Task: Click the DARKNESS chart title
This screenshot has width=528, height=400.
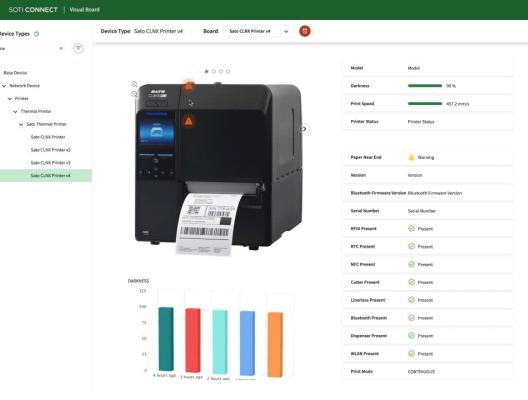Action: (x=138, y=281)
